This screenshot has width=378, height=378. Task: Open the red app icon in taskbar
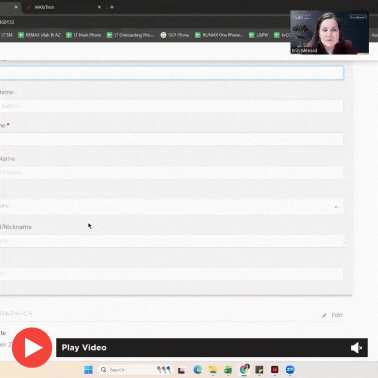275,370
